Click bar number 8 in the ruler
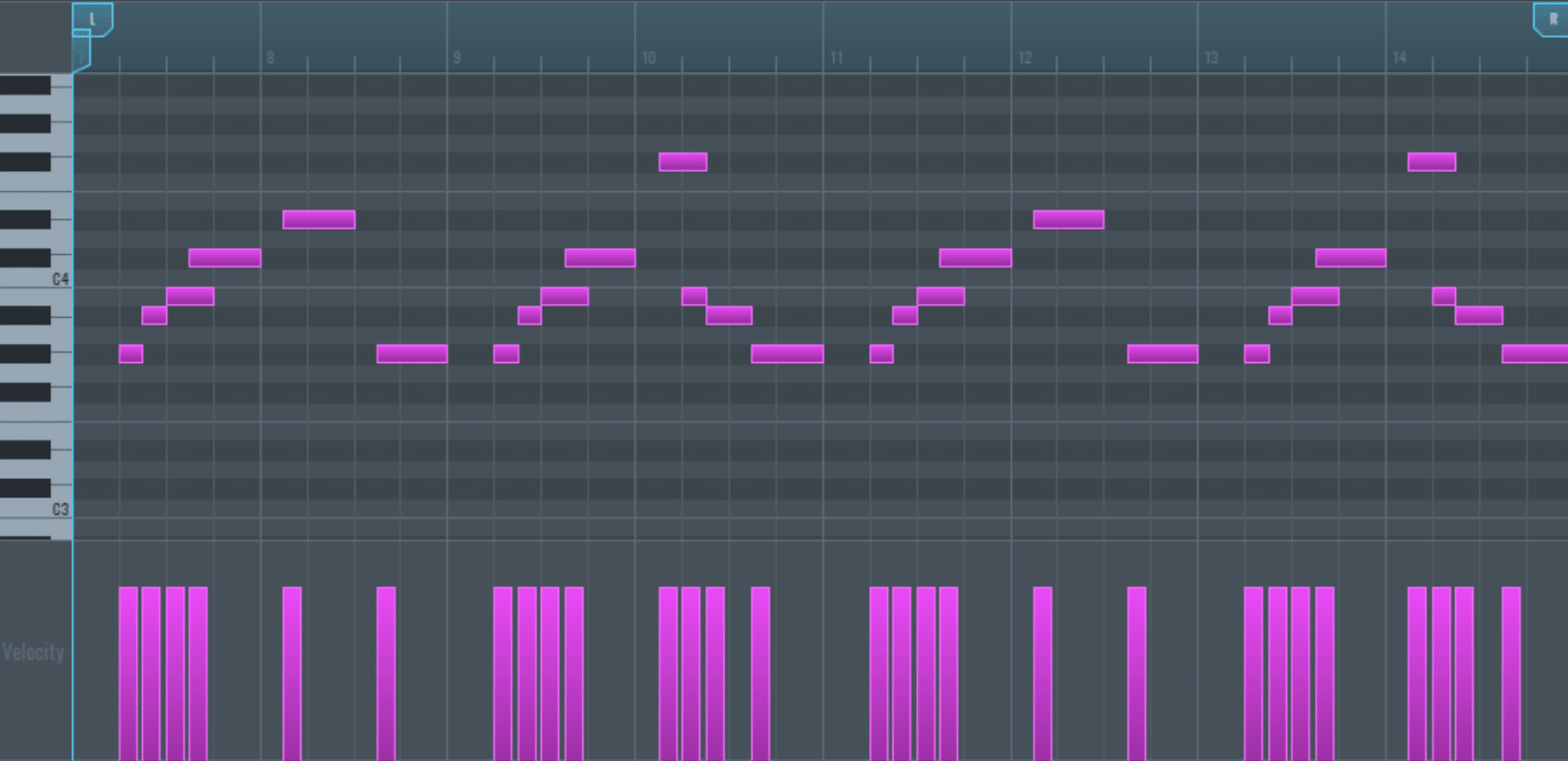The image size is (1568, 761). click(270, 58)
